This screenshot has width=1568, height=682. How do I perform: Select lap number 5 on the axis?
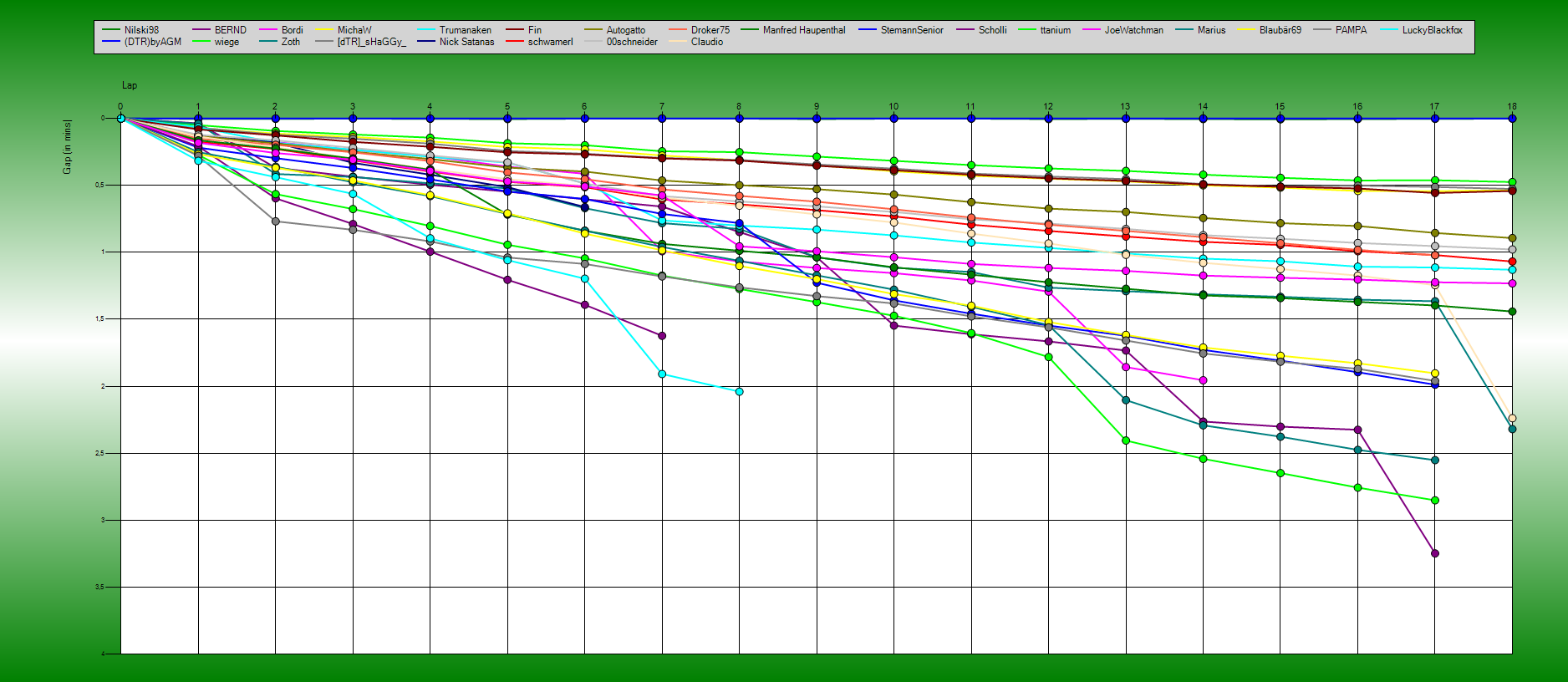click(x=507, y=107)
